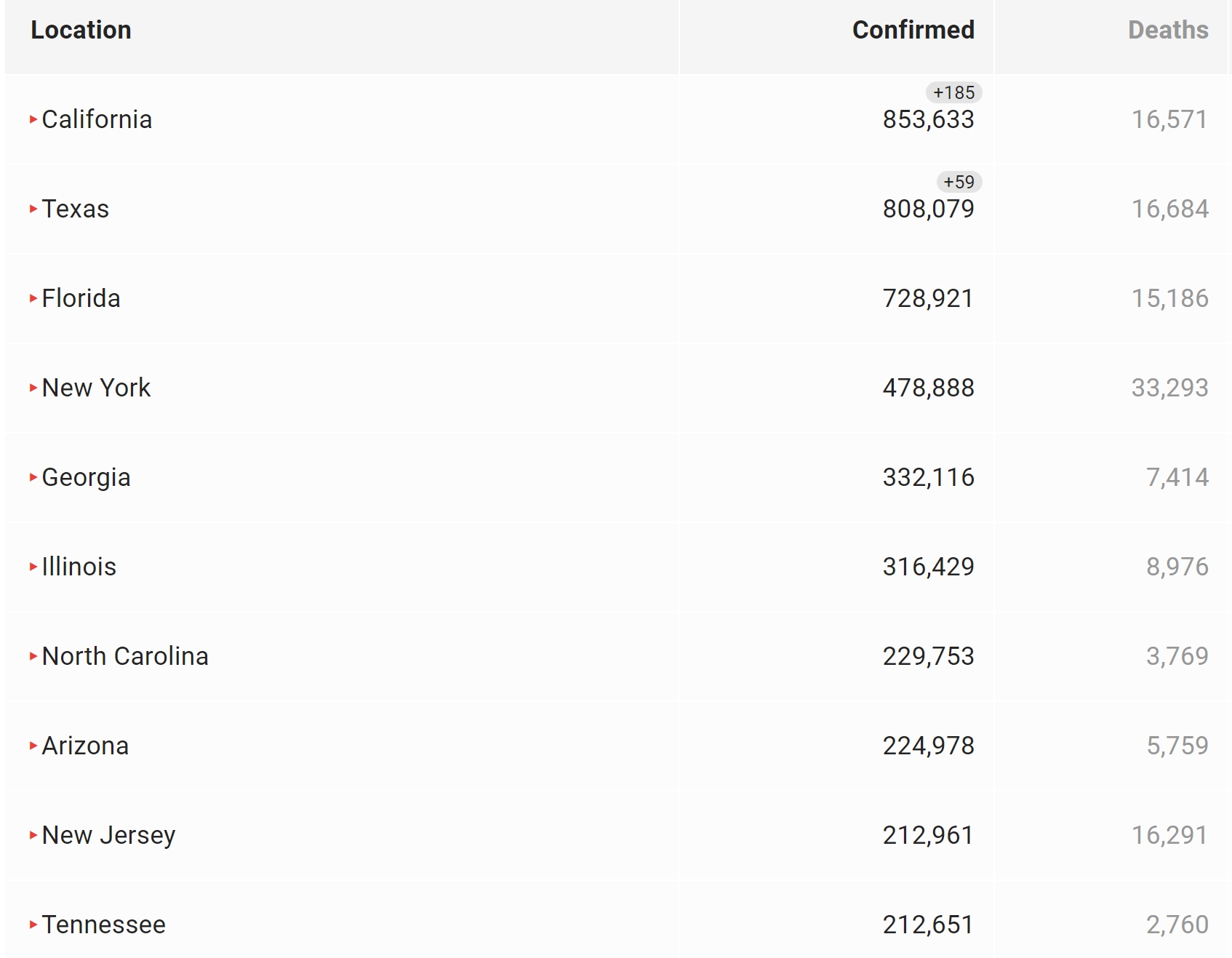The width and height of the screenshot is (1232, 958).
Task: Expand the New Jersey row arrow
Action: point(33,835)
